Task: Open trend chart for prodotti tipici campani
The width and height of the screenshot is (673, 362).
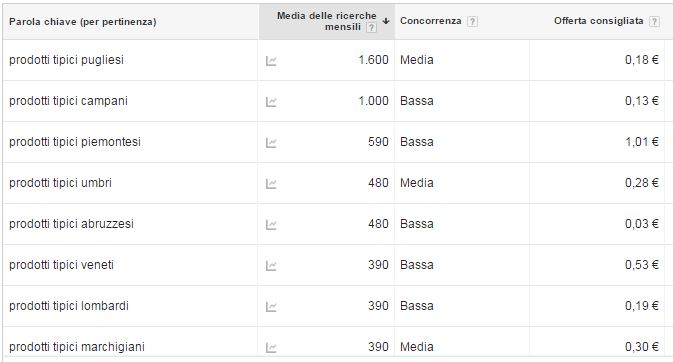Action: [x=271, y=102]
